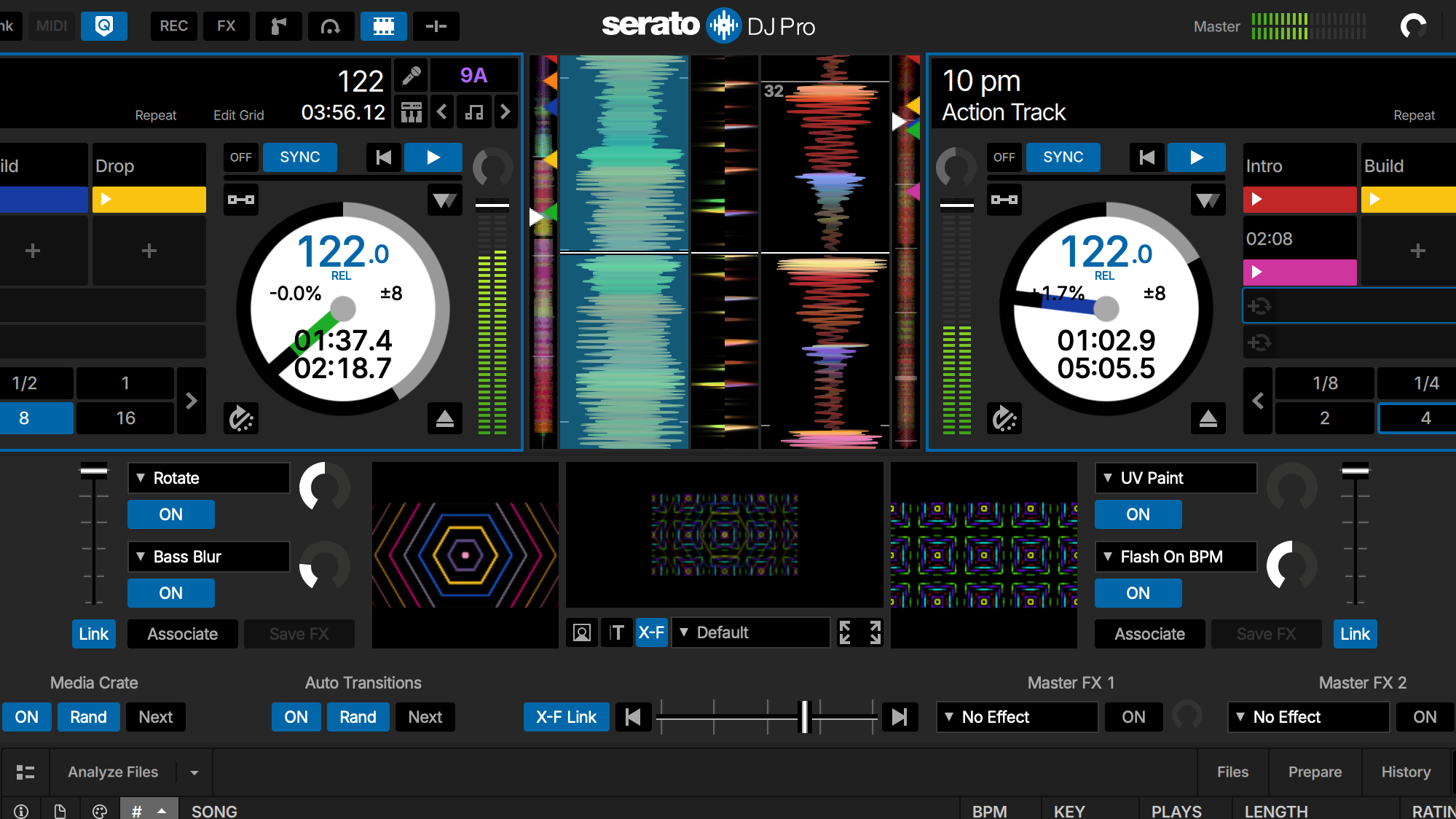Screen dimensions: 1456x819
Task: Open the Rotate effect dropdown
Action: [209, 478]
